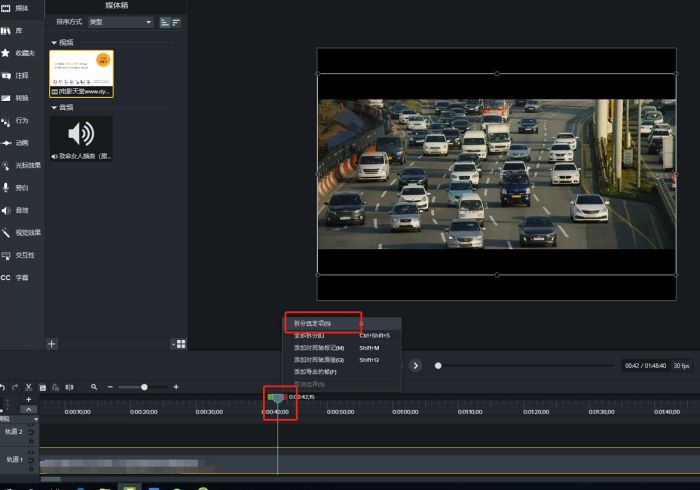700x490 pixels.
Task: Click the Cut scissors icon
Action: pos(29,387)
